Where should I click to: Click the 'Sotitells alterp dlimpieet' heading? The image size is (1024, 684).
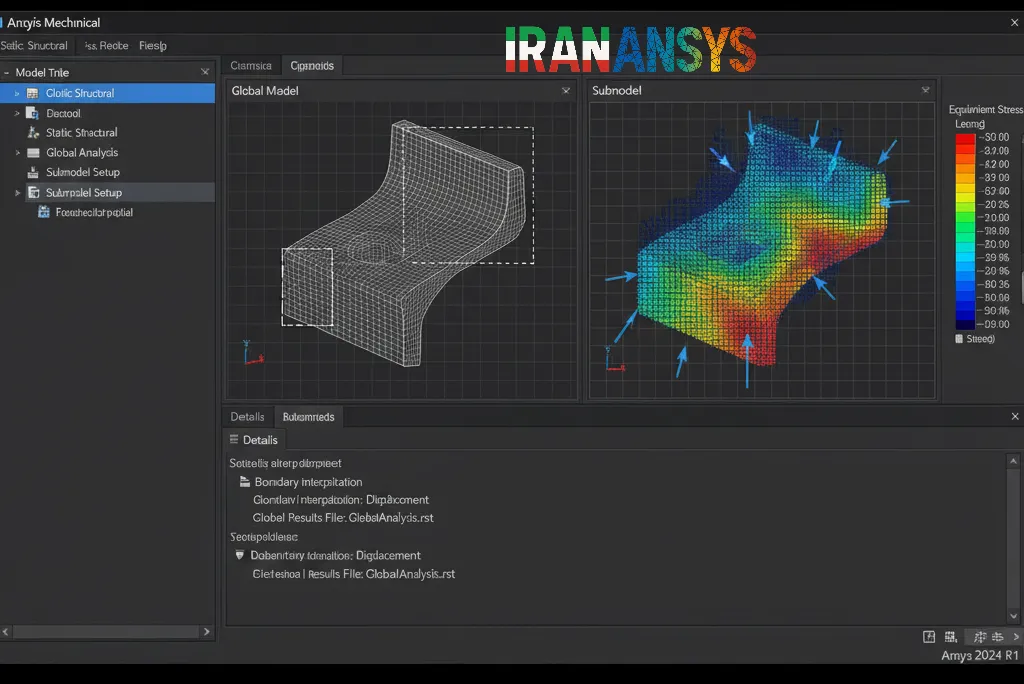point(285,463)
